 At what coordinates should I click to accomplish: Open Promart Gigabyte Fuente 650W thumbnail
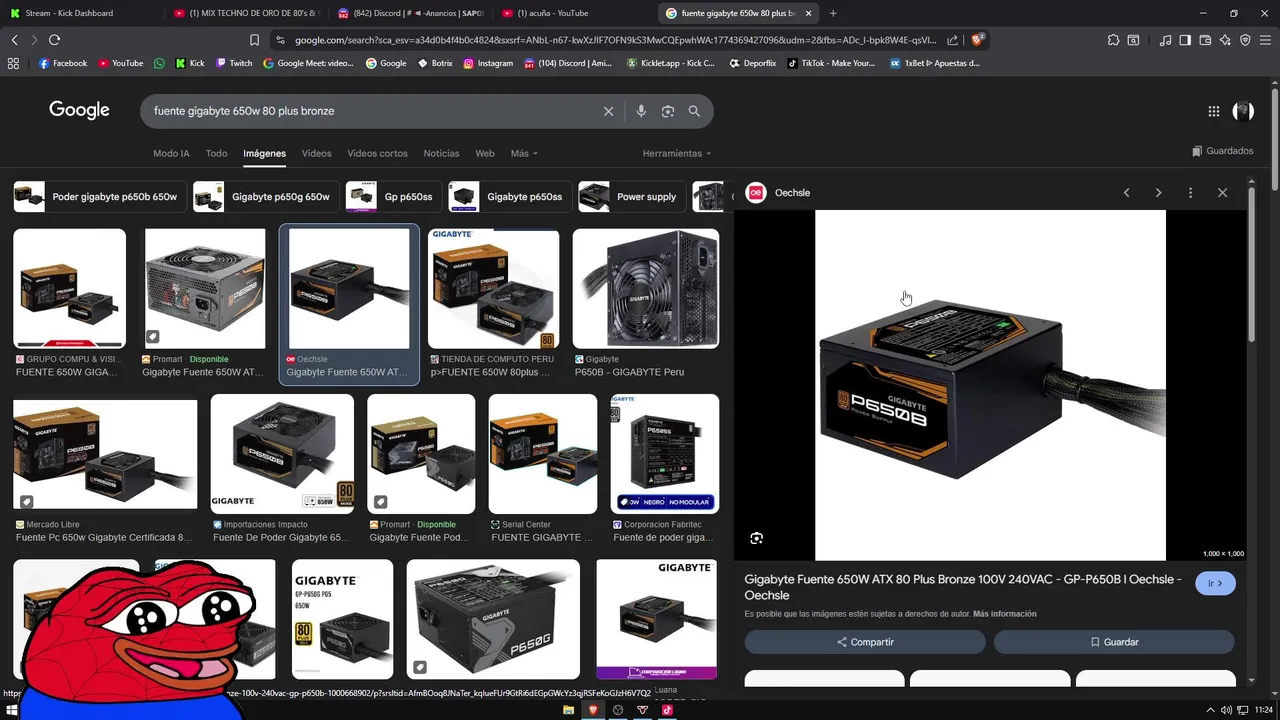(x=205, y=288)
